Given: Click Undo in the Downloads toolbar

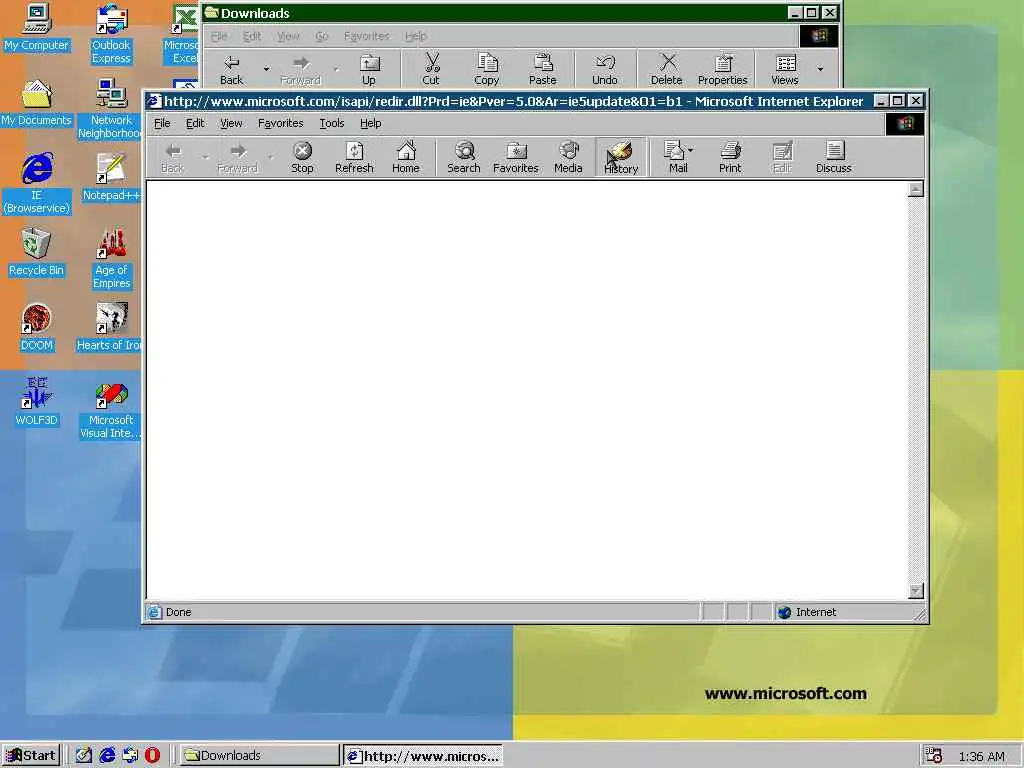Looking at the screenshot, I should 605,69.
